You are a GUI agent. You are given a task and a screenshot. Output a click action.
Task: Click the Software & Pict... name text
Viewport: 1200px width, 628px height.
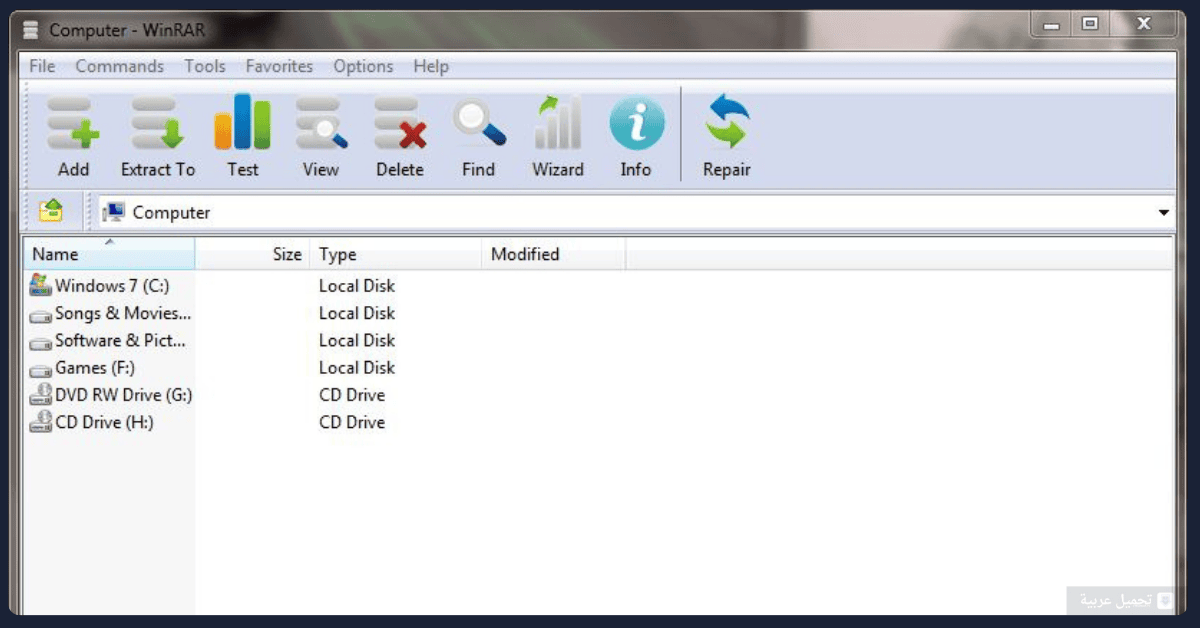(121, 340)
